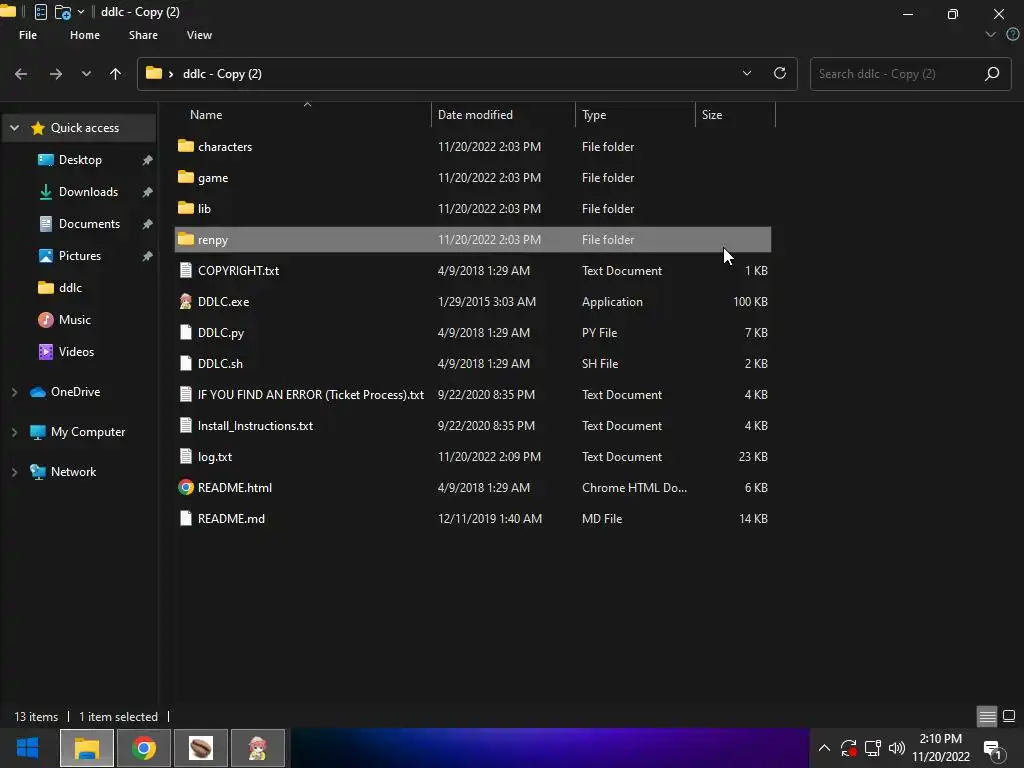The image size is (1024, 768).
Task: Click the search magnifier icon
Action: [992, 74]
